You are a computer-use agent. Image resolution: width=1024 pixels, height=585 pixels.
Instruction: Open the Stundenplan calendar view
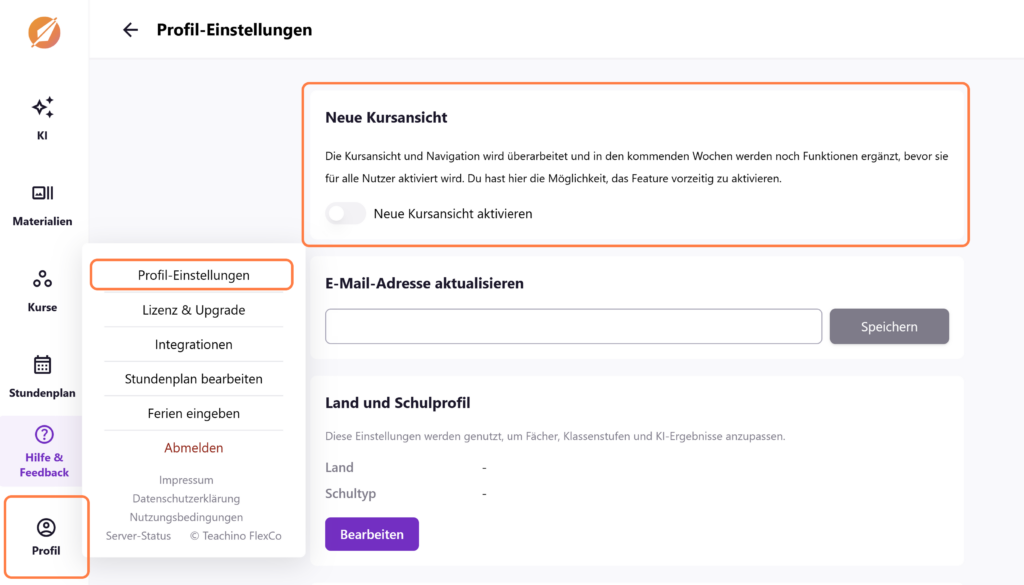pos(42,377)
